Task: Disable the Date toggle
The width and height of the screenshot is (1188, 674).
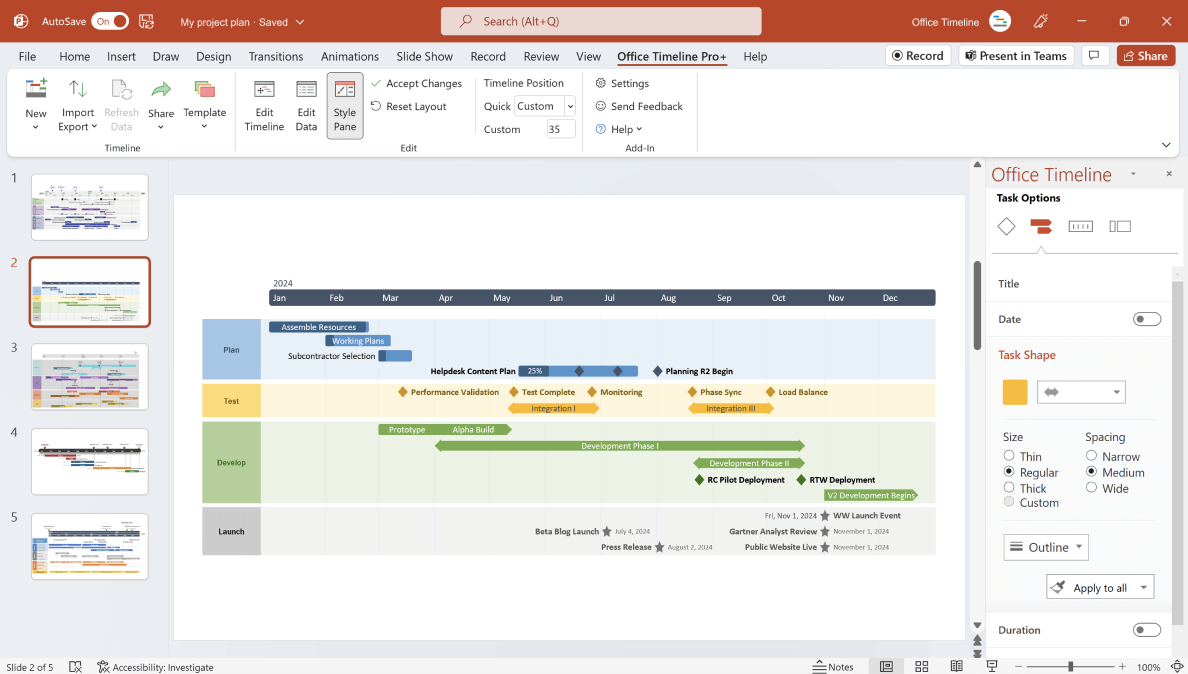Action: coord(1146,318)
